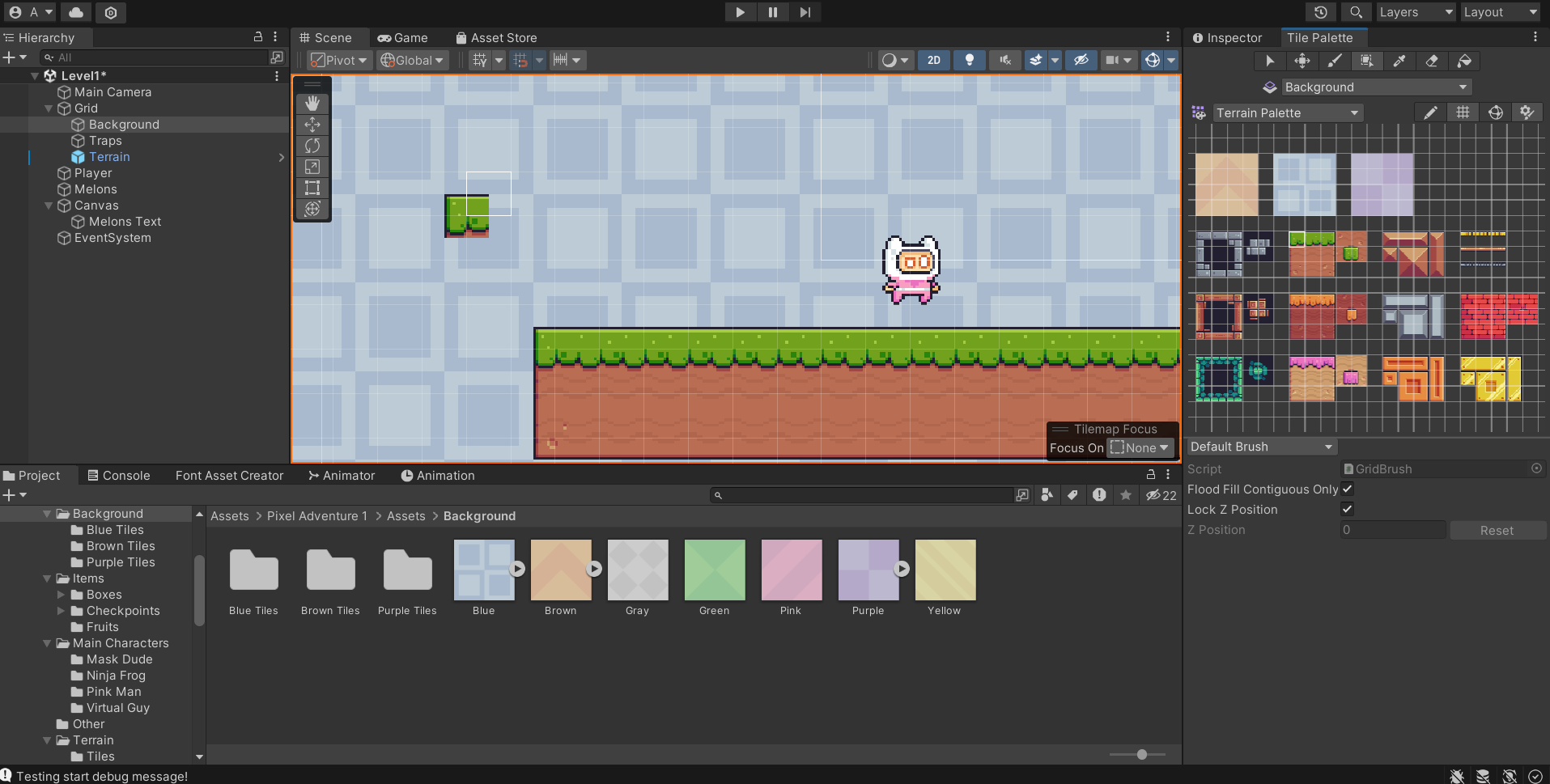1550x784 pixels.
Task: Toggle 2D view mode in Scene
Action: pos(933,60)
